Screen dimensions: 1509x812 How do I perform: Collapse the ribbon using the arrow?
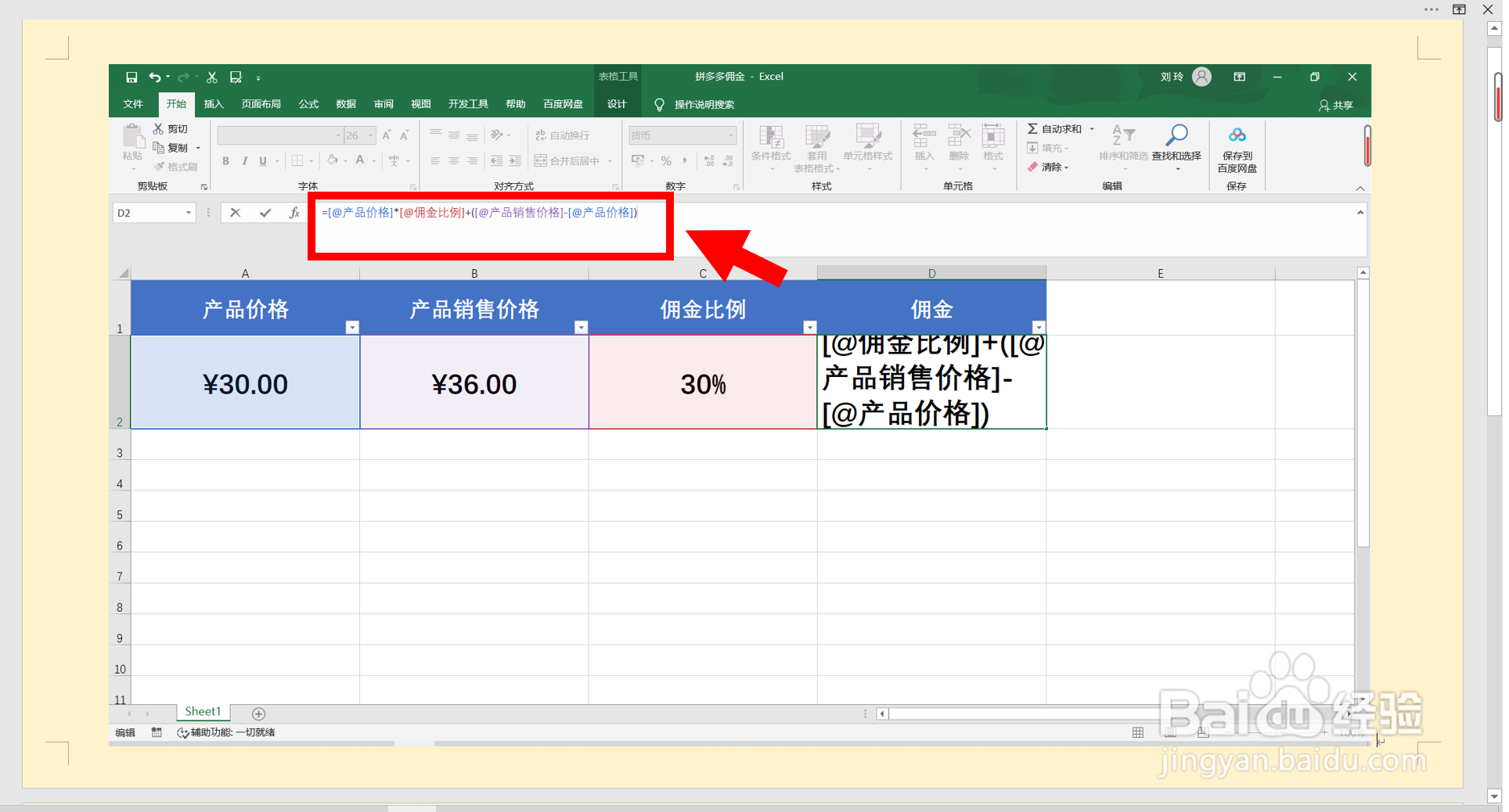[1360, 188]
